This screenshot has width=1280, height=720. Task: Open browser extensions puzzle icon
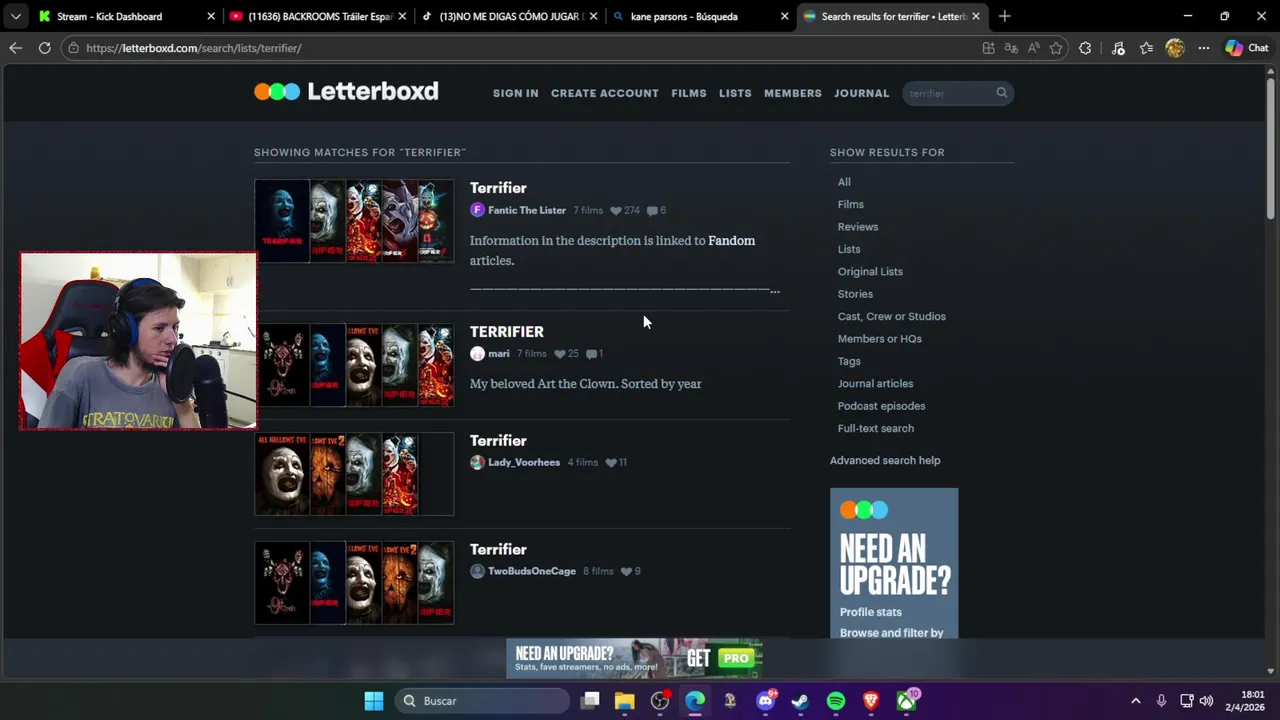1085,48
